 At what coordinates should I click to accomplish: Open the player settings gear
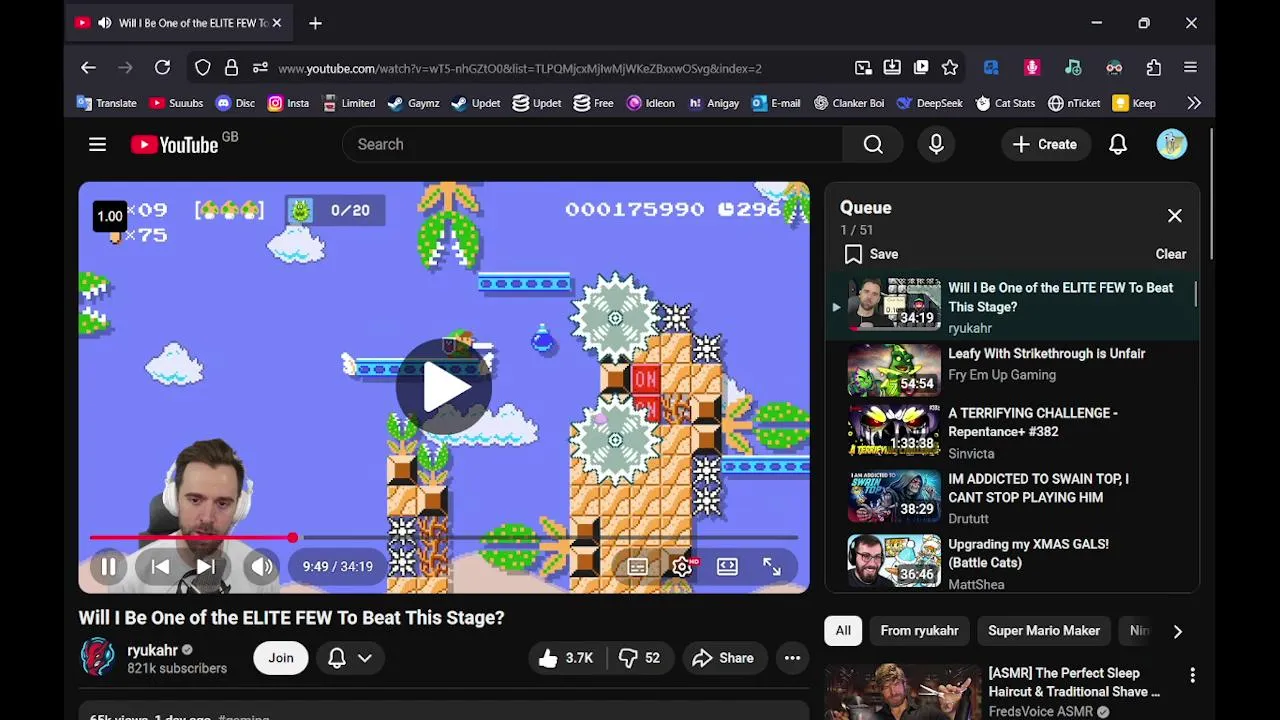682,566
